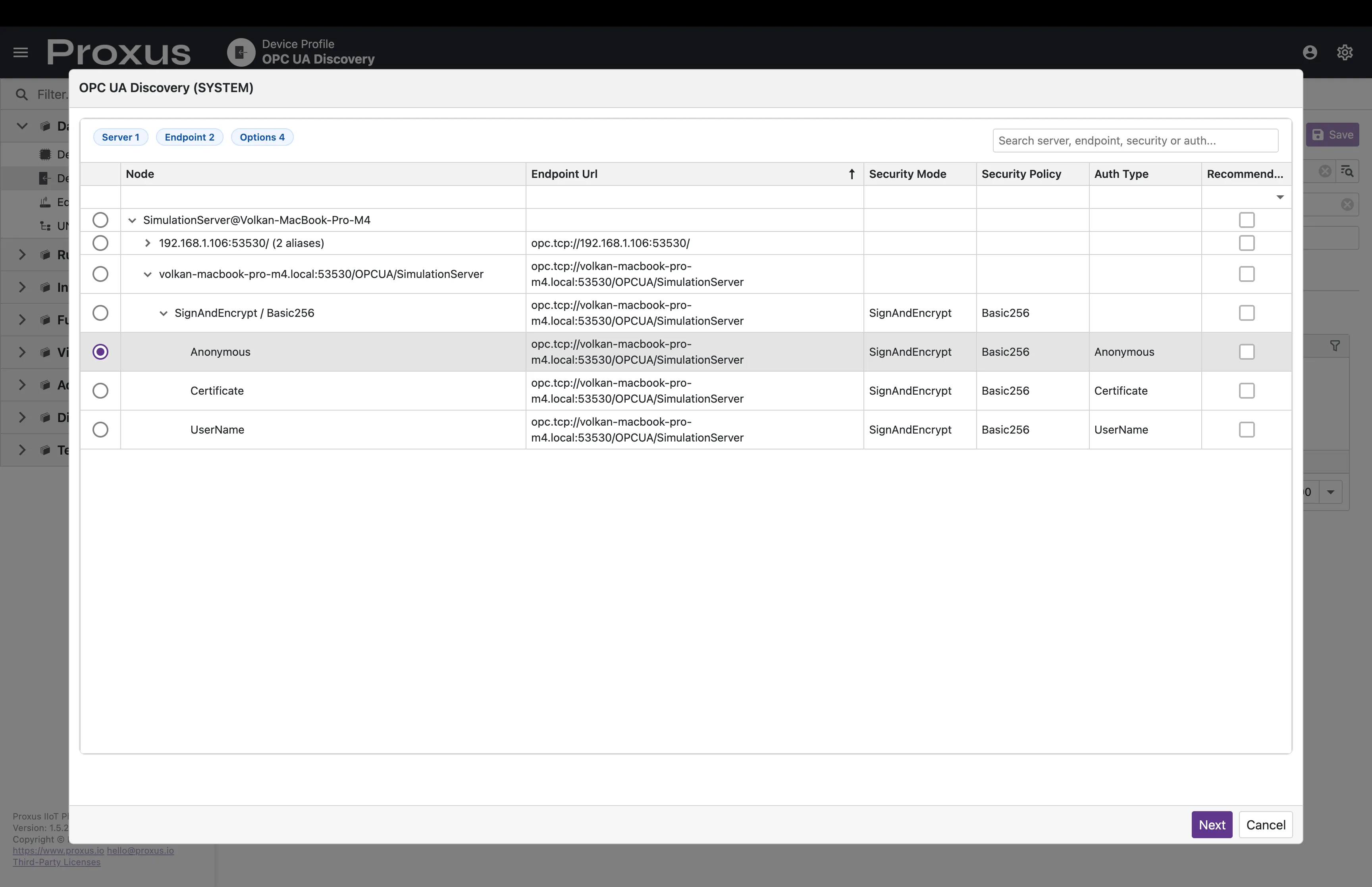Viewport: 1372px width, 887px height.
Task: Collapse the SignAndEncrypt / Basic256 node
Action: point(164,313)
